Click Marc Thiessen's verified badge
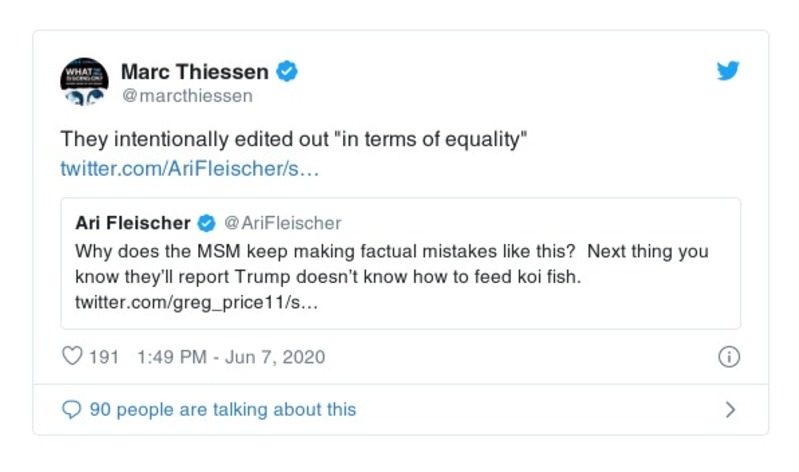This screenshot has width=799, height=472. 288,72
